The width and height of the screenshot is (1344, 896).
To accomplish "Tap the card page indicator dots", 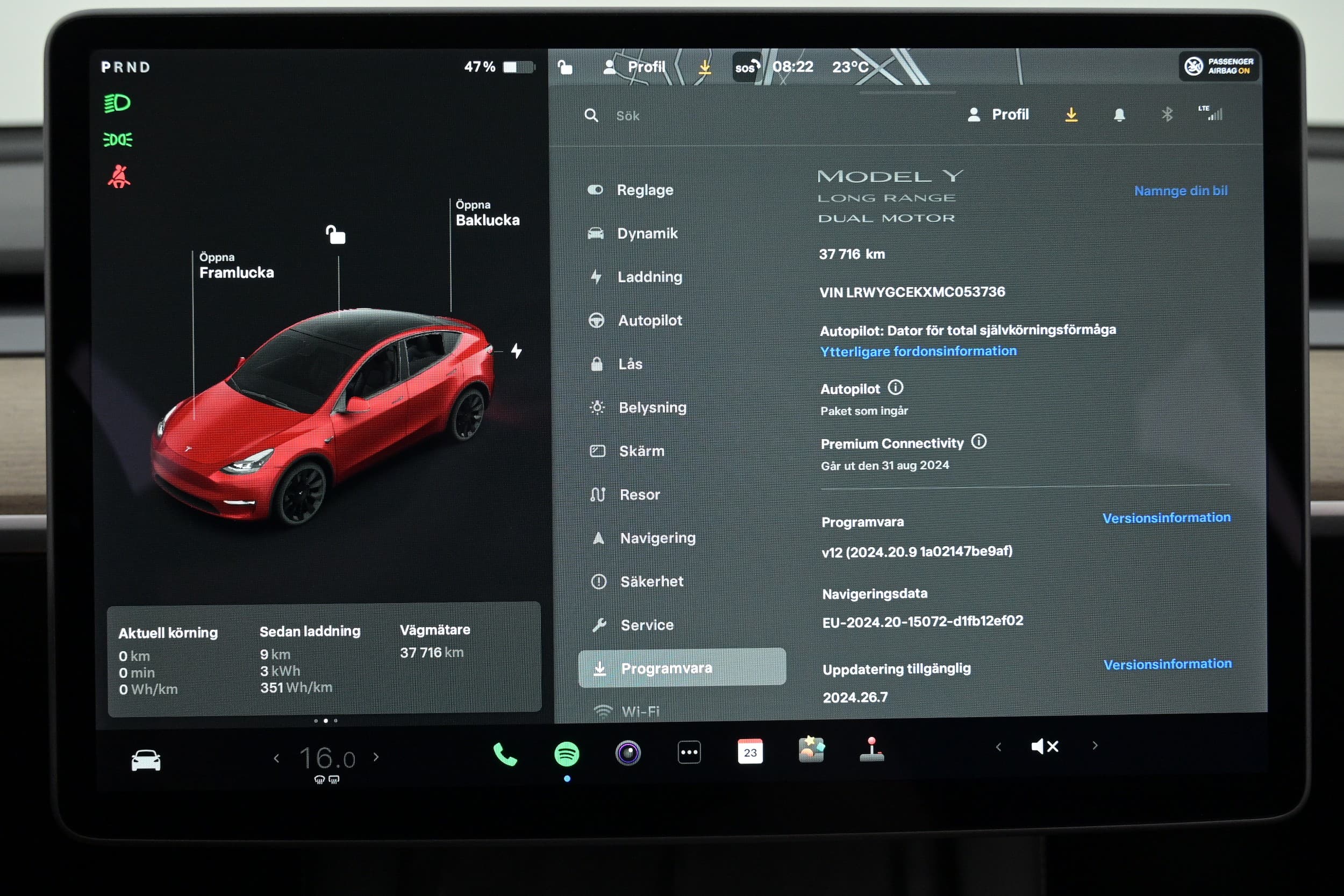I will point(325,721).
